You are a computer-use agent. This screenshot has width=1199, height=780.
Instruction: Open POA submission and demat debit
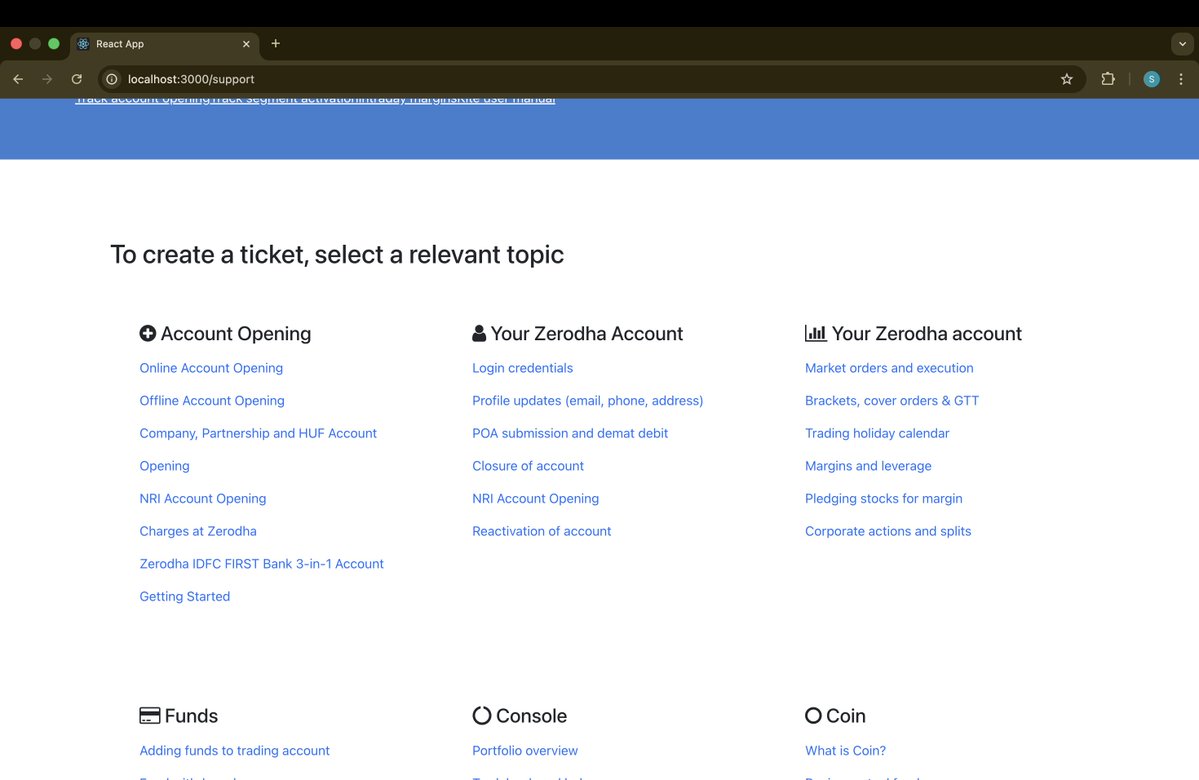(x=570, y=434)
